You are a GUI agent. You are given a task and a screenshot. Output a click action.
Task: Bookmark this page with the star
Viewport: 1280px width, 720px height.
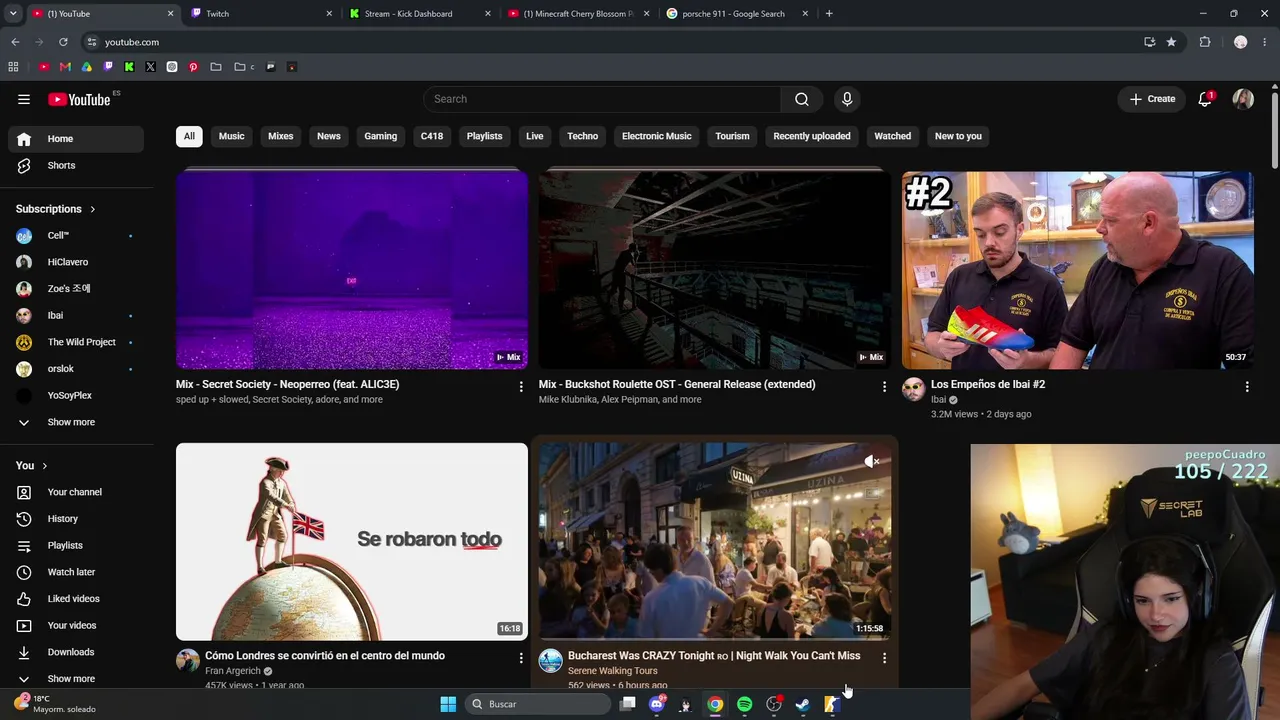1171,42
